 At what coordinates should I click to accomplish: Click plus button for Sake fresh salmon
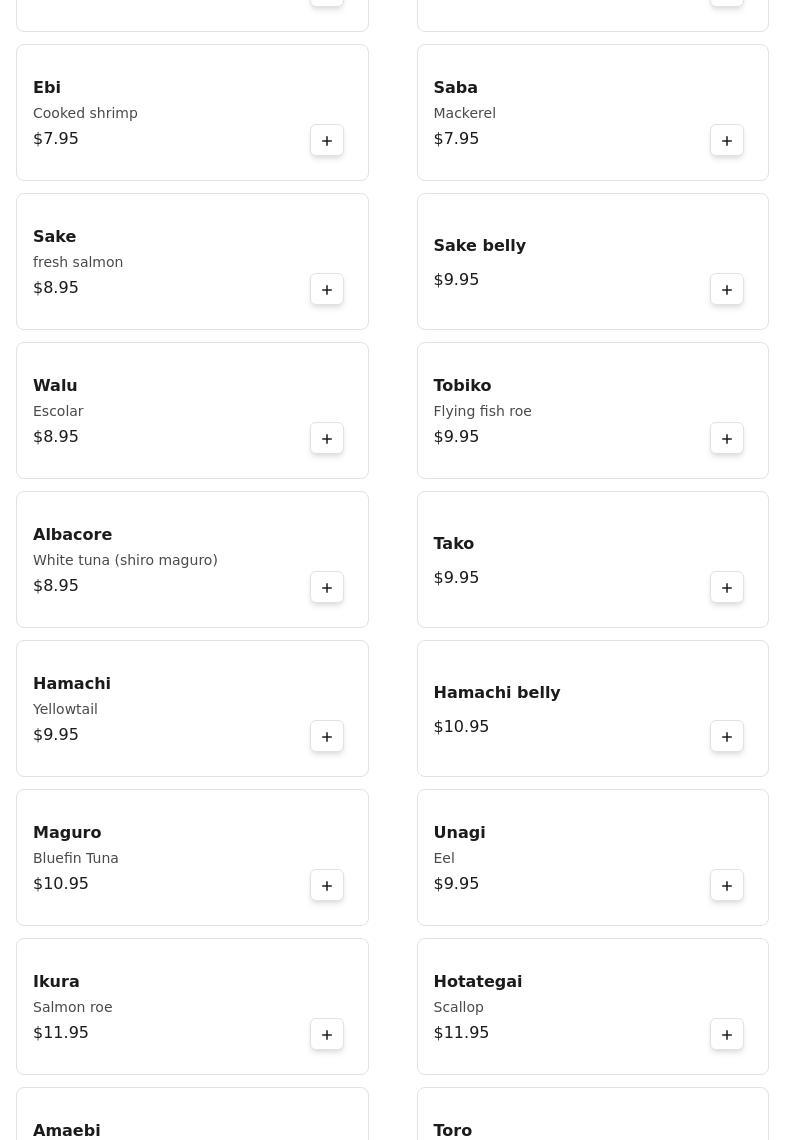327,290
